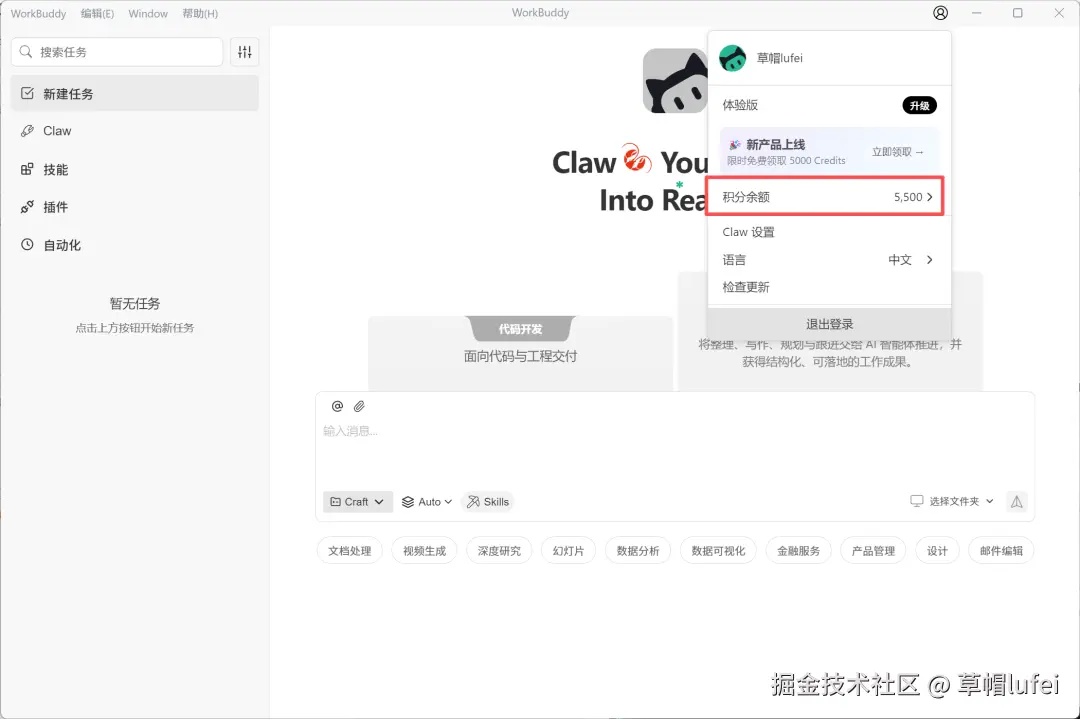Choose the 金融服务 suggestion chip

tap(798, 551)
